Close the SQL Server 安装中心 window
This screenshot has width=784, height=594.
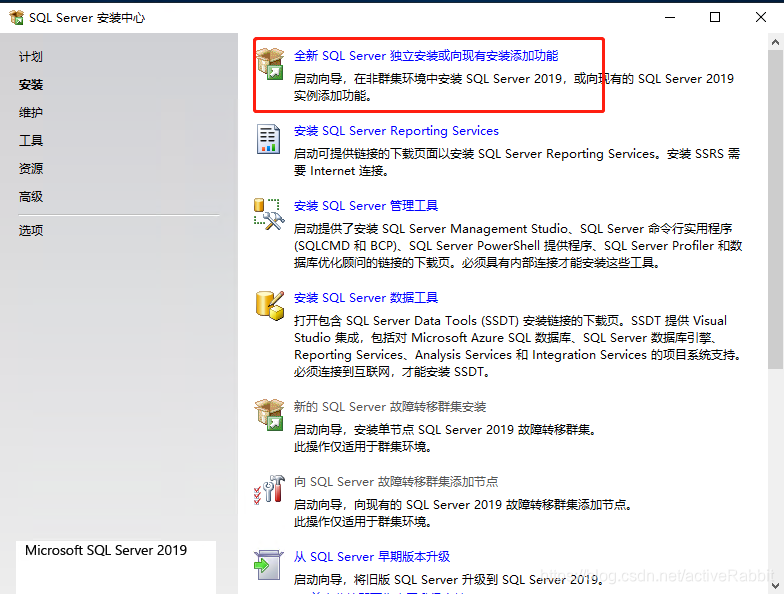(x=760, y=18)
